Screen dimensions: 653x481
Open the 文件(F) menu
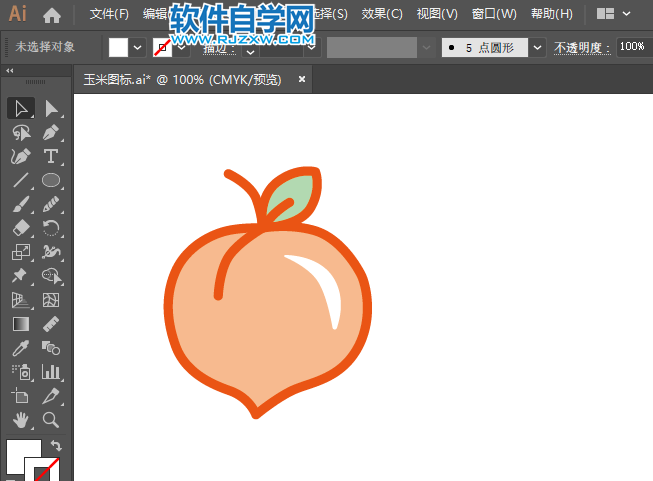[109, 14]
